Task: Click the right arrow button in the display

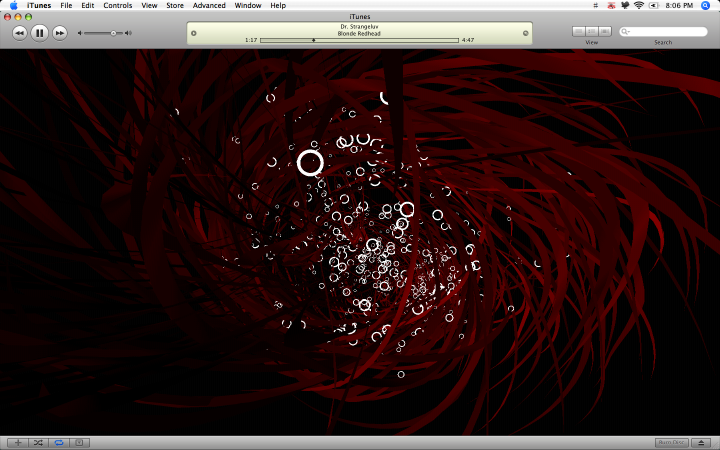Action: [525, 33]
